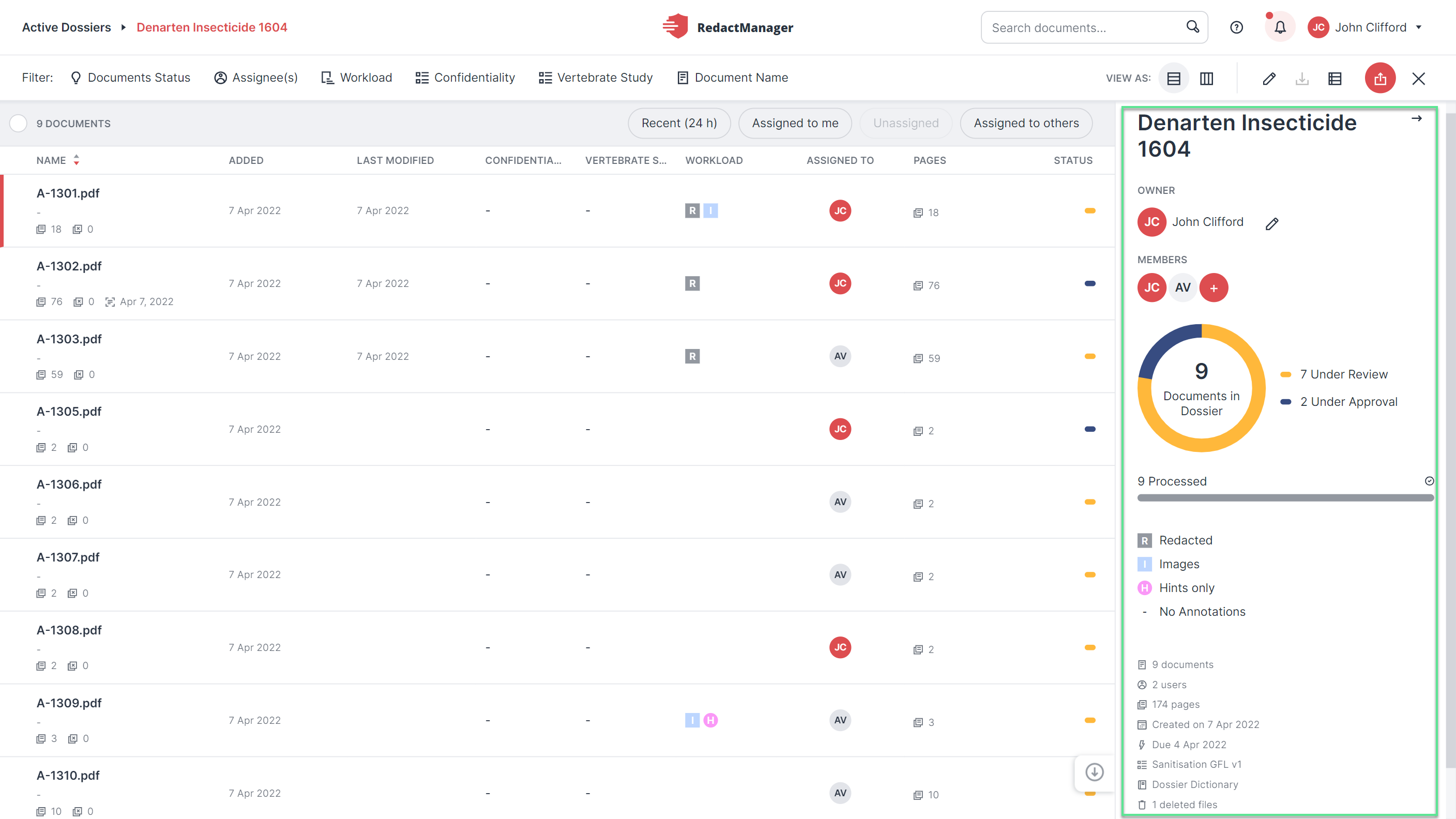The width and height of the screenshot is (1456, 819).
Task: Click the Added column header
Action: tap(246, 160)
